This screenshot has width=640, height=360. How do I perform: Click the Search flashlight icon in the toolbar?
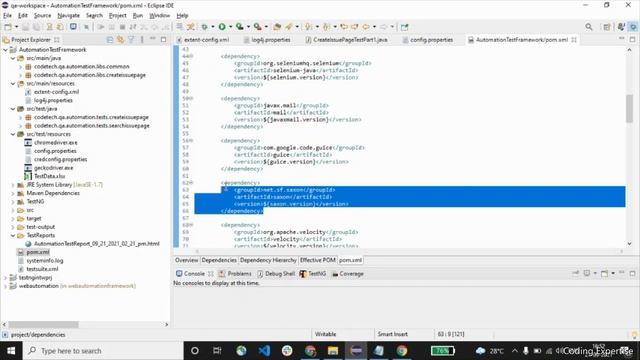pos(289,27)
